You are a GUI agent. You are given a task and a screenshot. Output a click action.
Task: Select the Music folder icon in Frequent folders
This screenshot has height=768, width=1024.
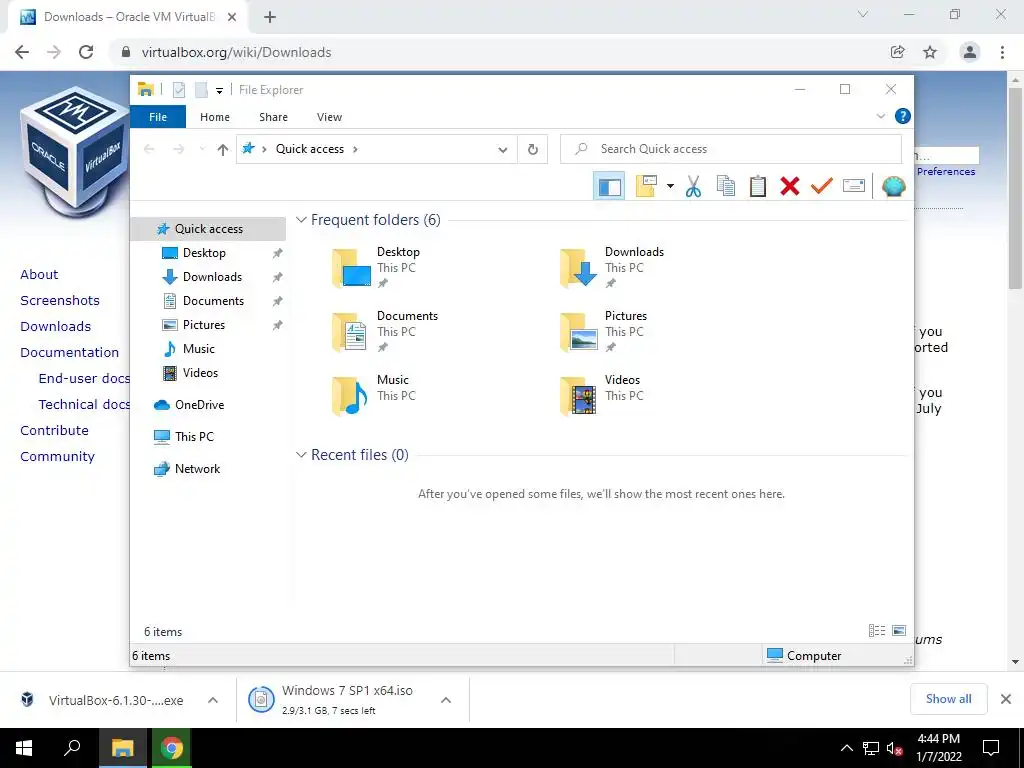(351, 396)
